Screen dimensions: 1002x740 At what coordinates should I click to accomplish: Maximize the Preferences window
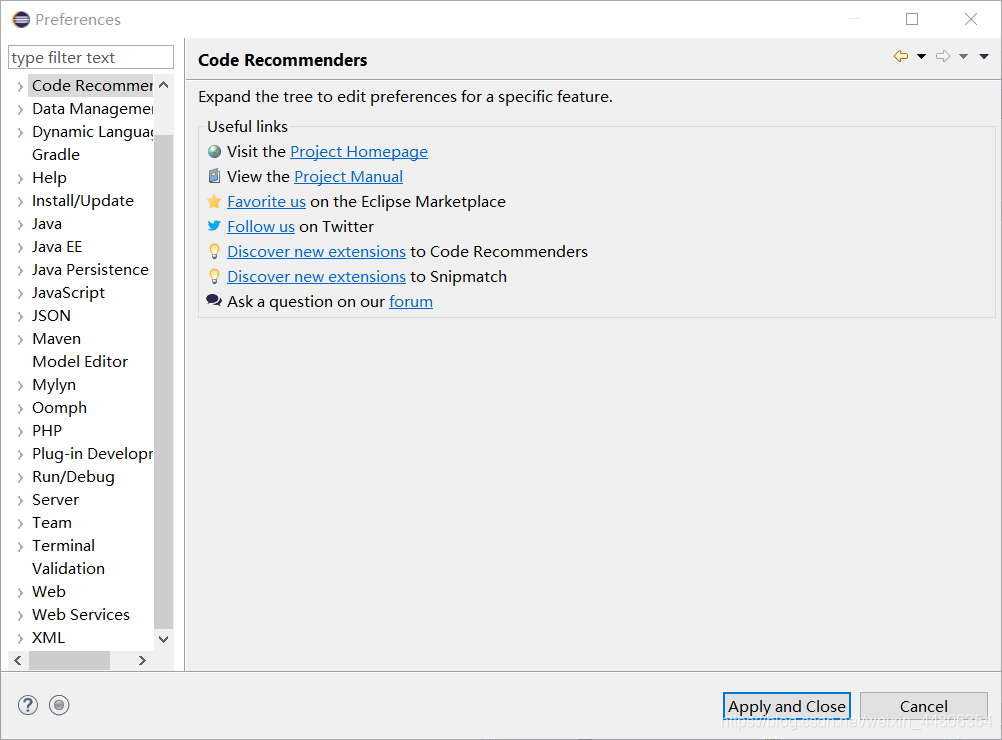[912, 19]
